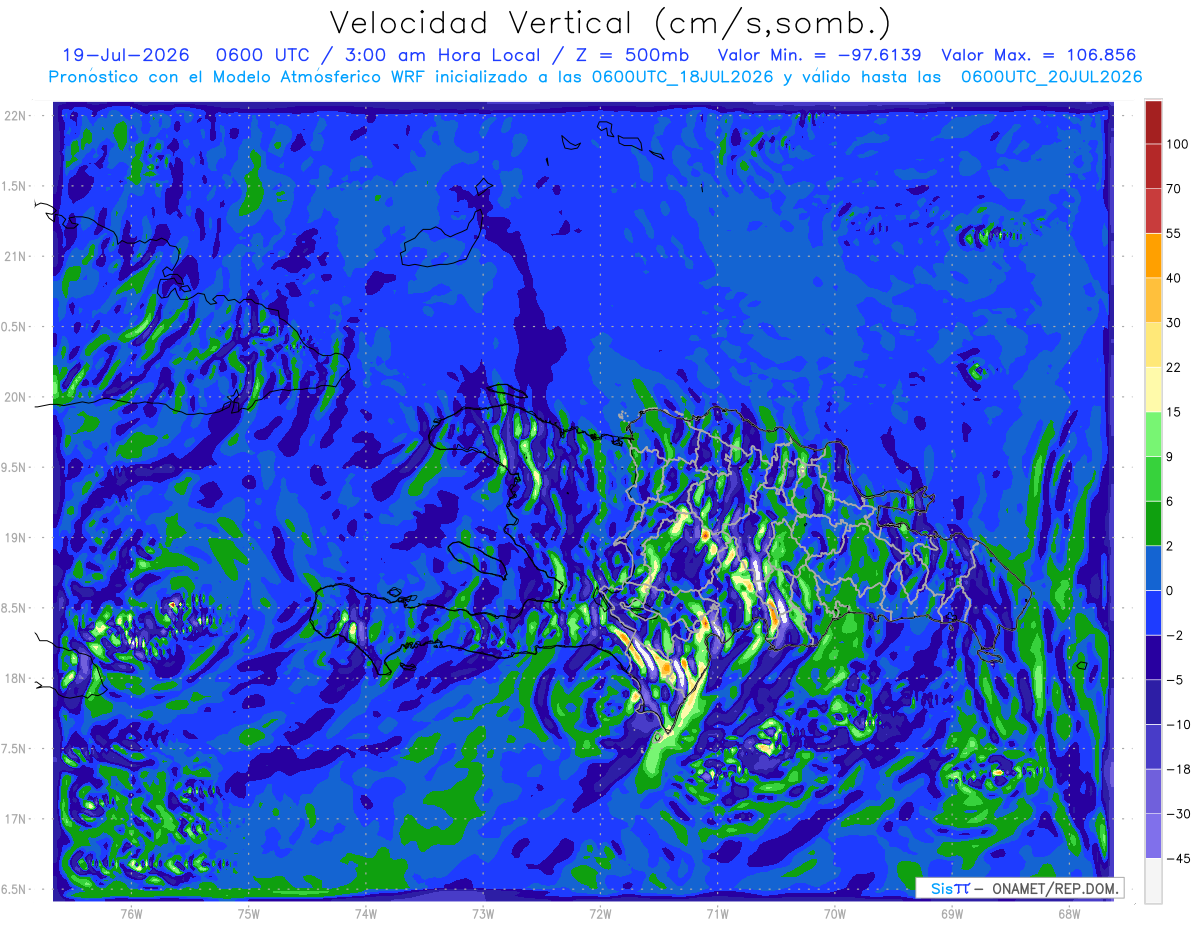Image resolution: width=1200 pixels, height=927 pixels.
Task: Click the pale yellow band between 15 and 22
Action: (x=1153, y=389)
